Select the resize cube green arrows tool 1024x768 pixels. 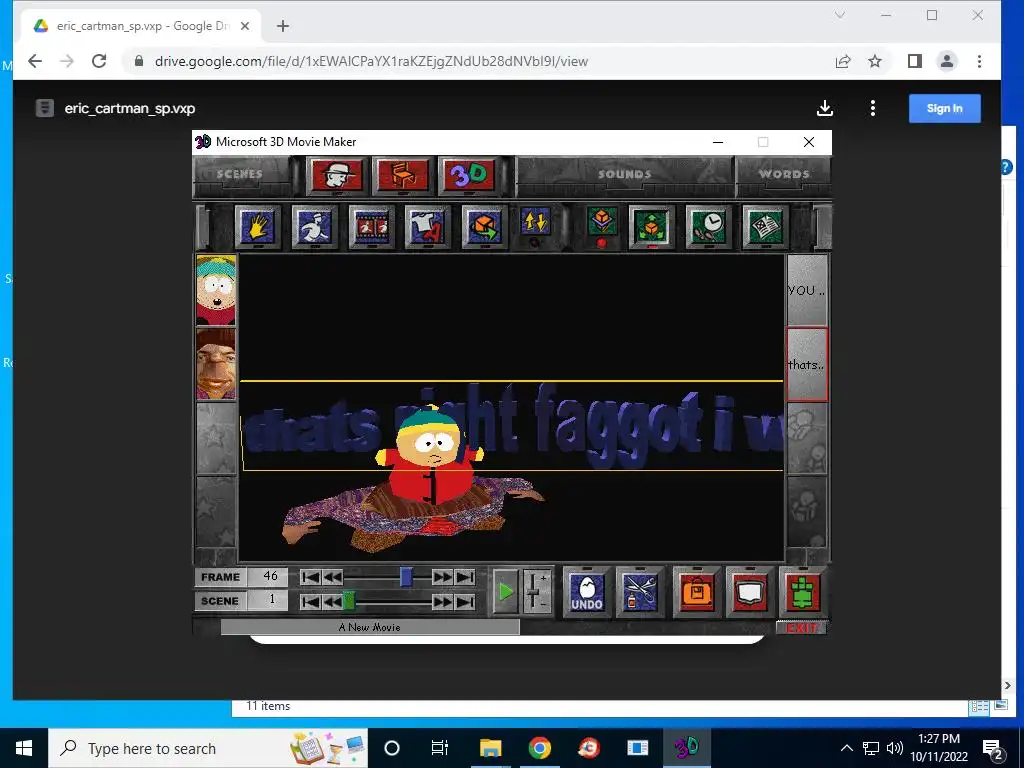click(x=652, y=227)
